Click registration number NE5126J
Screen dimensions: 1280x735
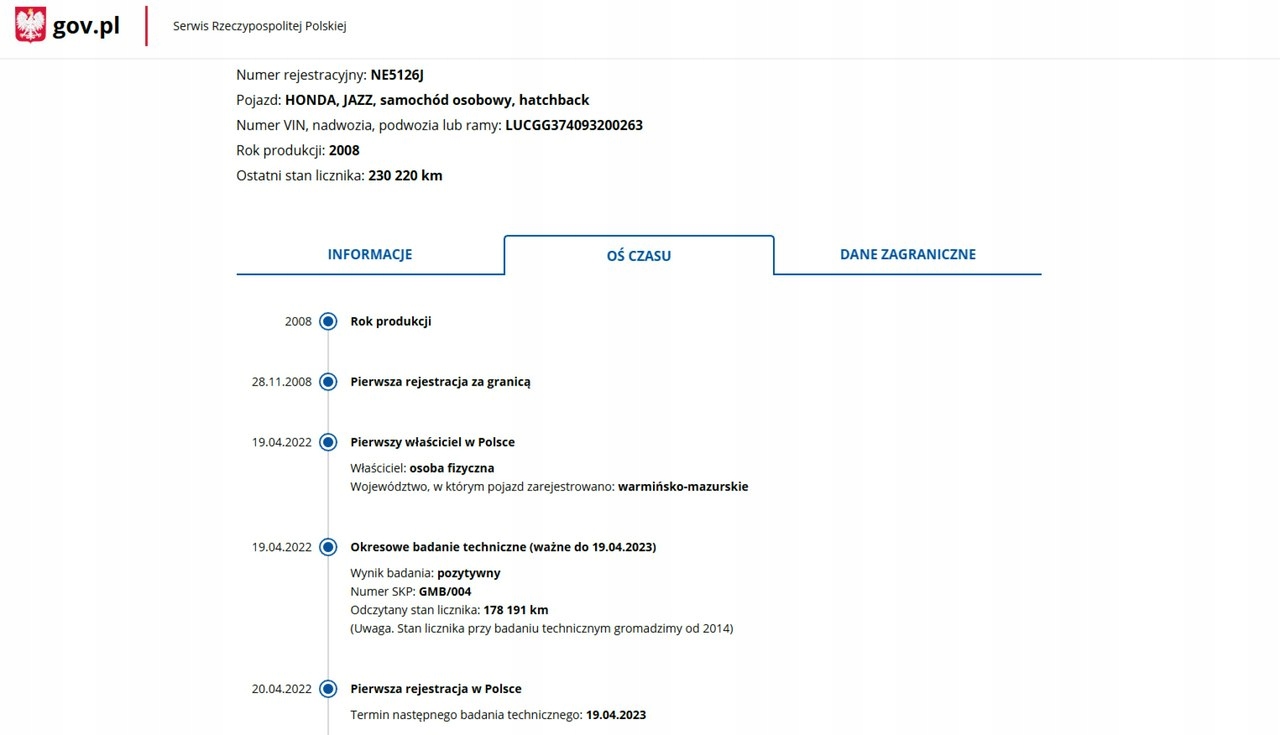coord(397,75)
